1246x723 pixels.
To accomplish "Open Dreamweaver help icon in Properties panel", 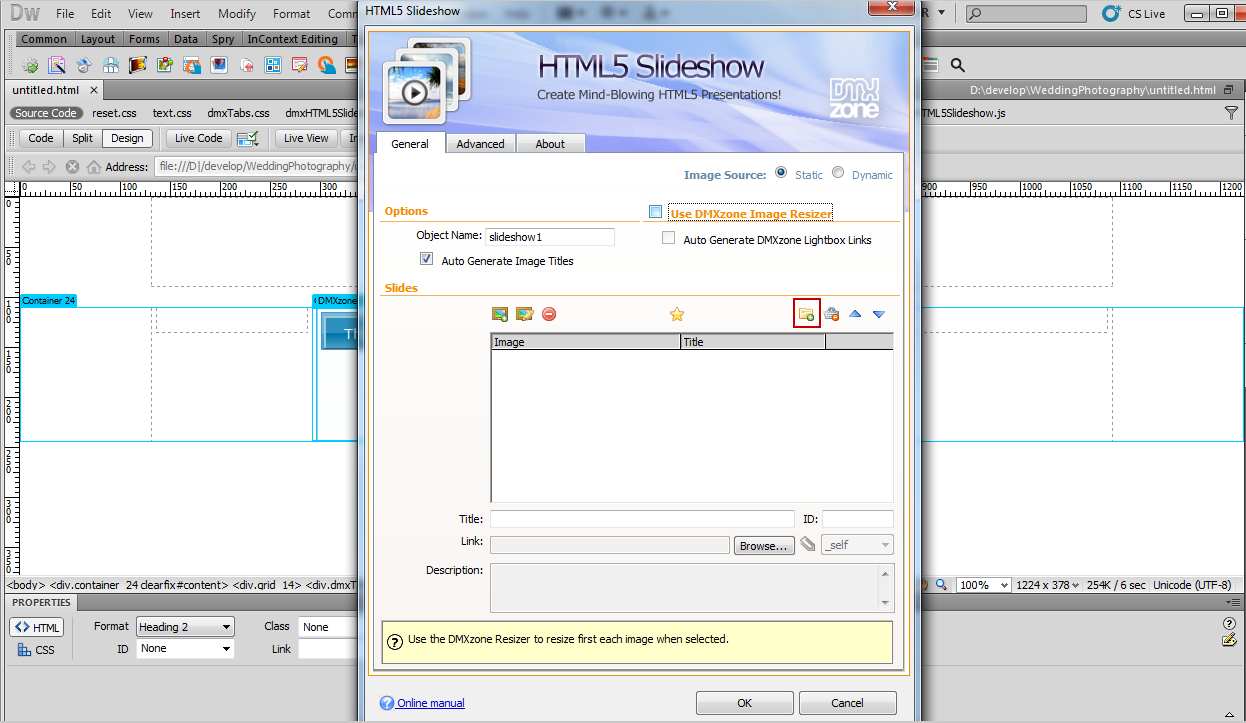I will [x=1229, y=624].
